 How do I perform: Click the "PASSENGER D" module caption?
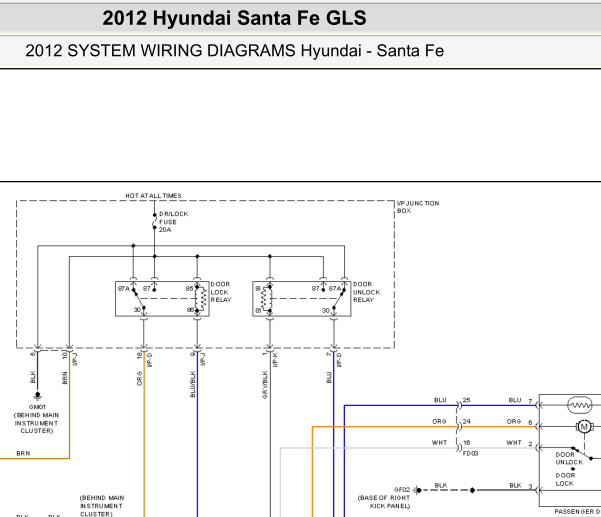click(x=578, y=512)
